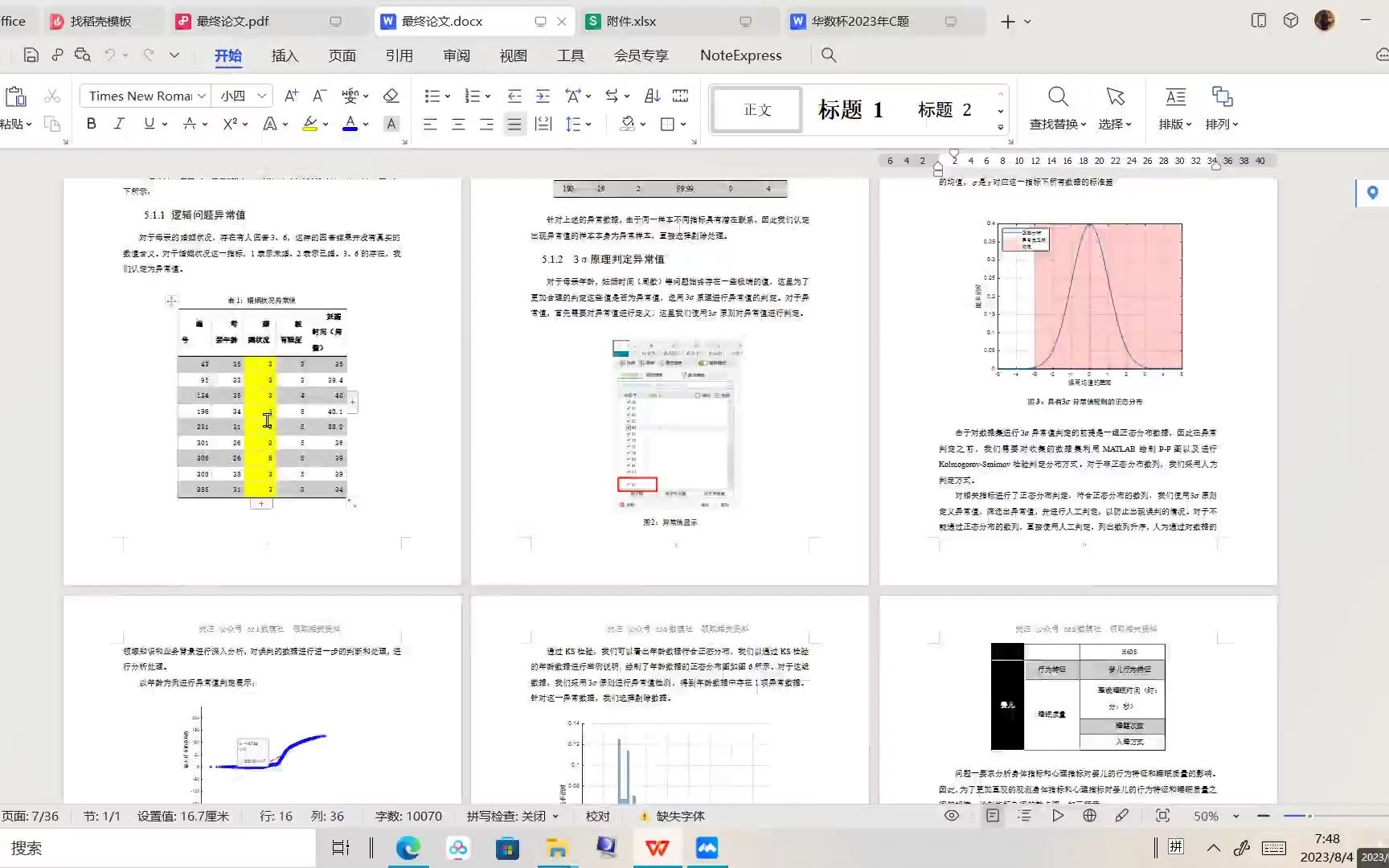Apply the 正文 body style
The width and height of the screenshot is (1389, 868).
click(x=756, y=109)
